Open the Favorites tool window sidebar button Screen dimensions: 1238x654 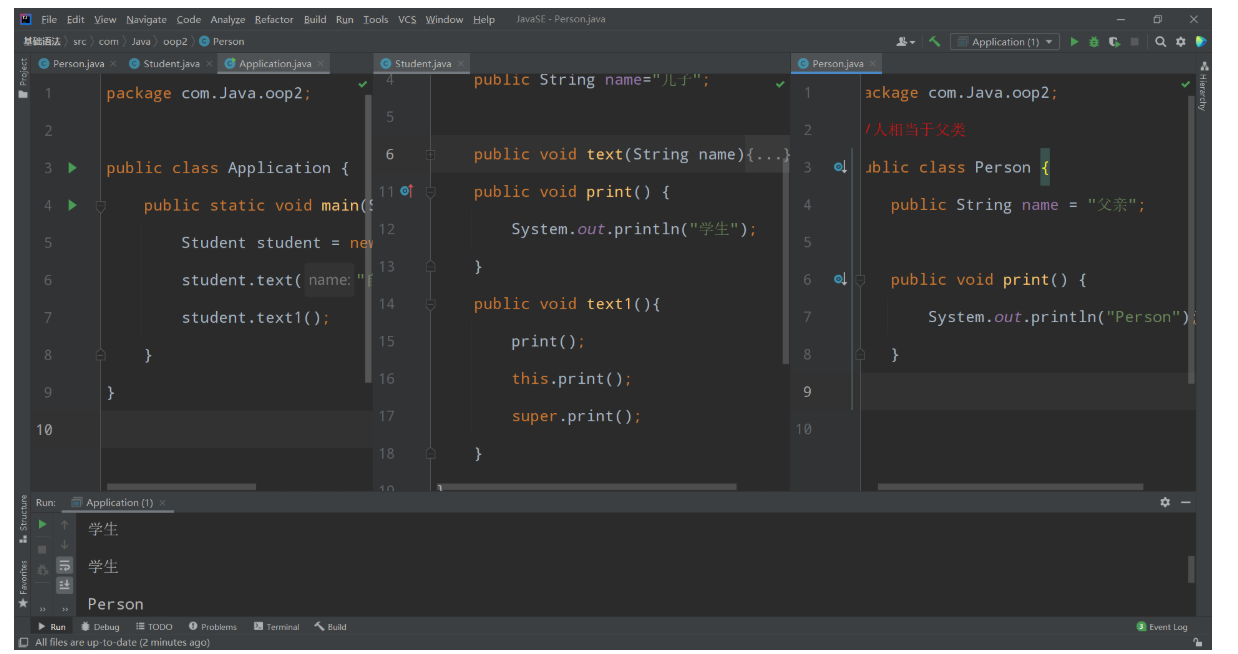(23, 584)
